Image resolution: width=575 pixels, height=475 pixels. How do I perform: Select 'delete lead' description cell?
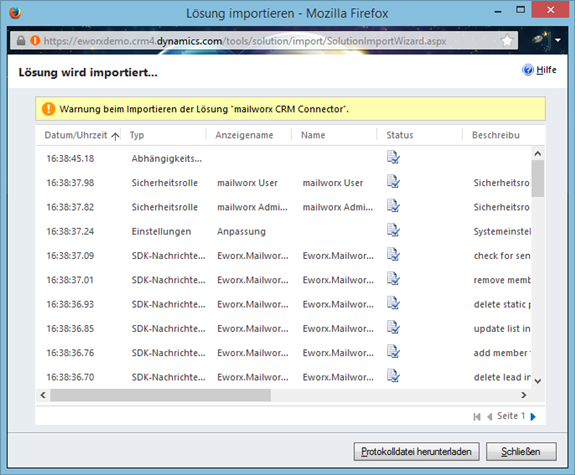[502, 377]
